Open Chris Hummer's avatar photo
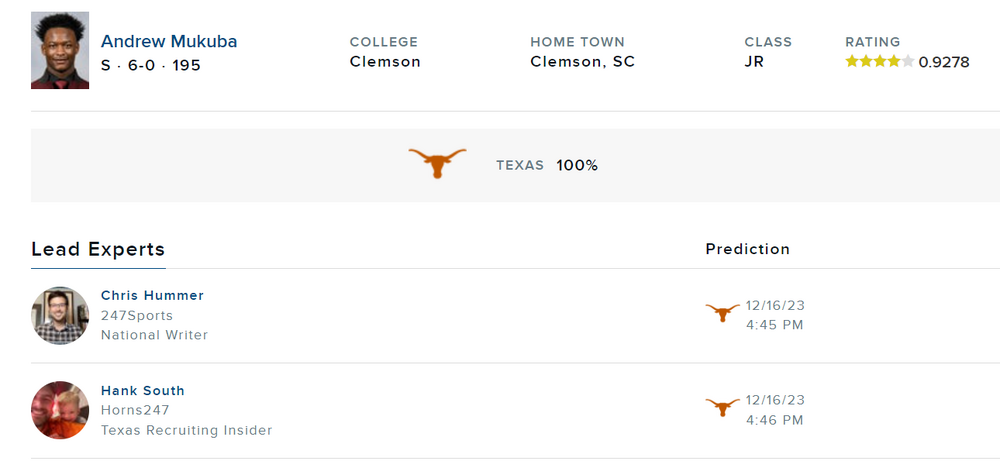 [60, 315]
